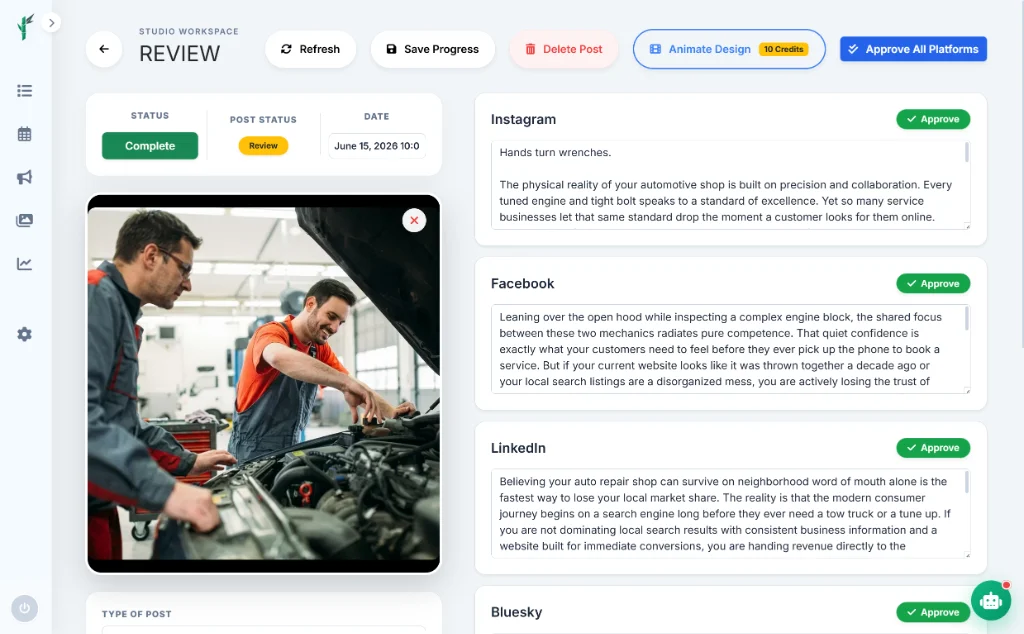The height and width of the screenshot is (634, 1024).
Task: Click Animate Design button
Action: 729,49
